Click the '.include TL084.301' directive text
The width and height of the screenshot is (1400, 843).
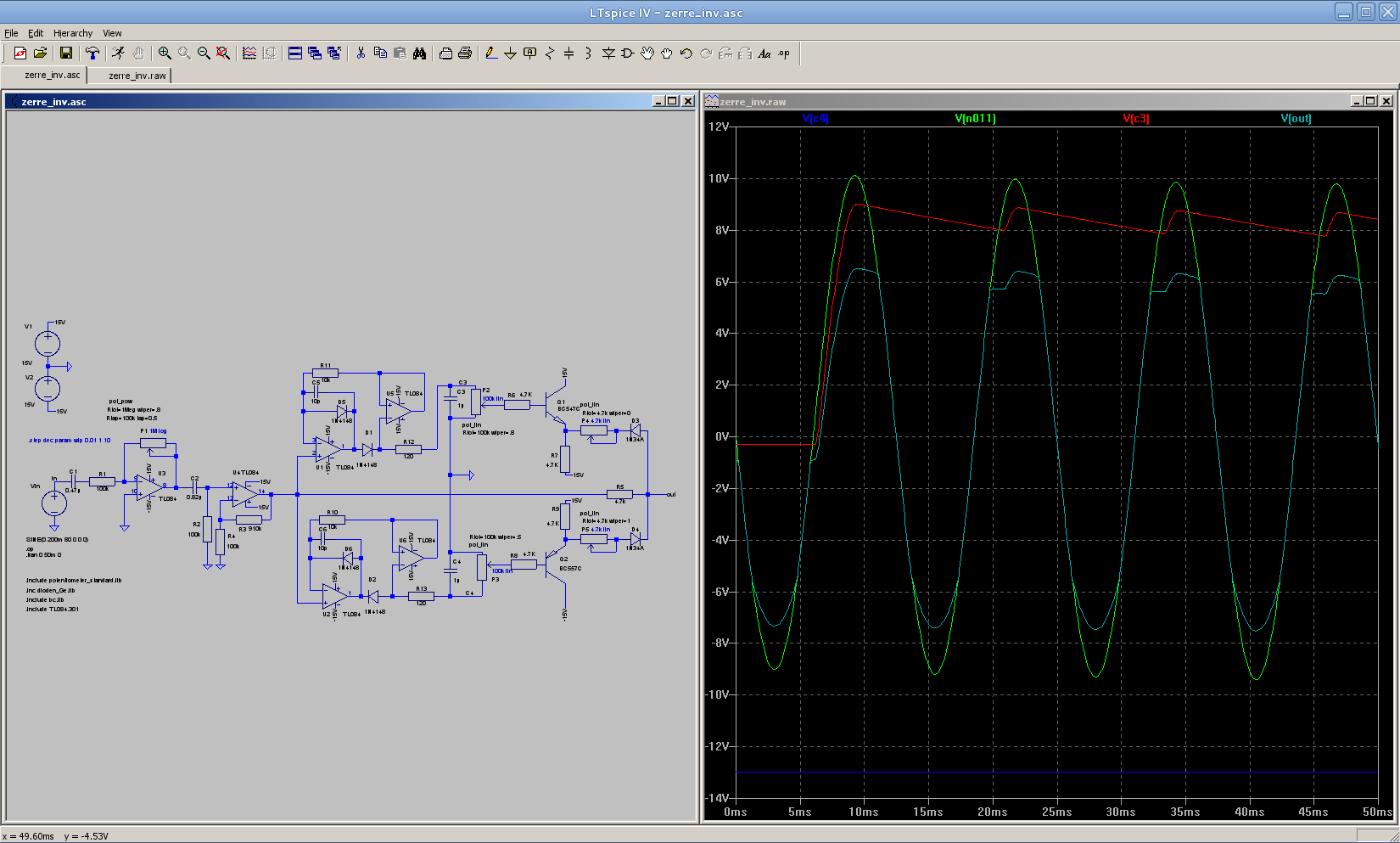(53, 609)
